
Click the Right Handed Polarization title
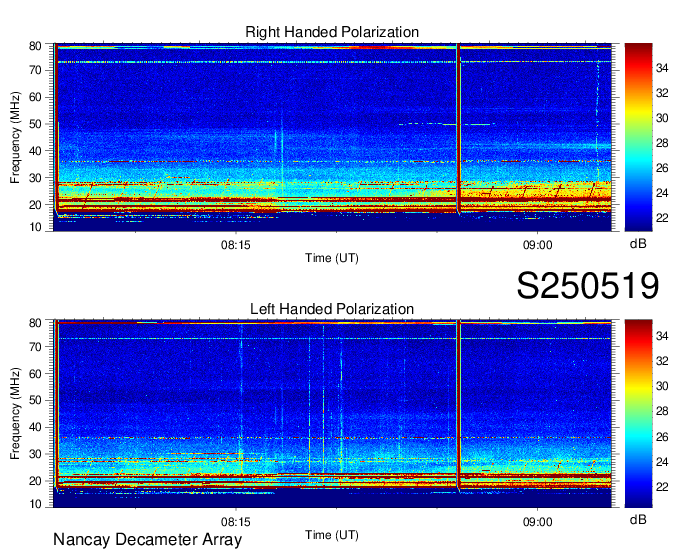(332, 32)
